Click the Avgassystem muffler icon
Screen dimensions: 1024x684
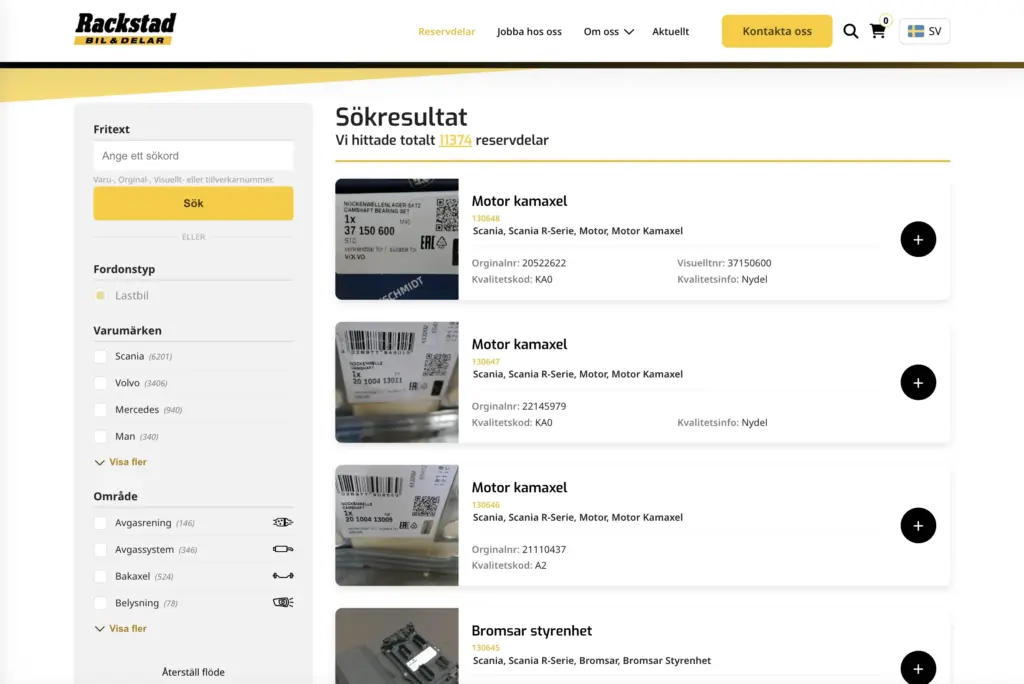[x=282, y=549]
